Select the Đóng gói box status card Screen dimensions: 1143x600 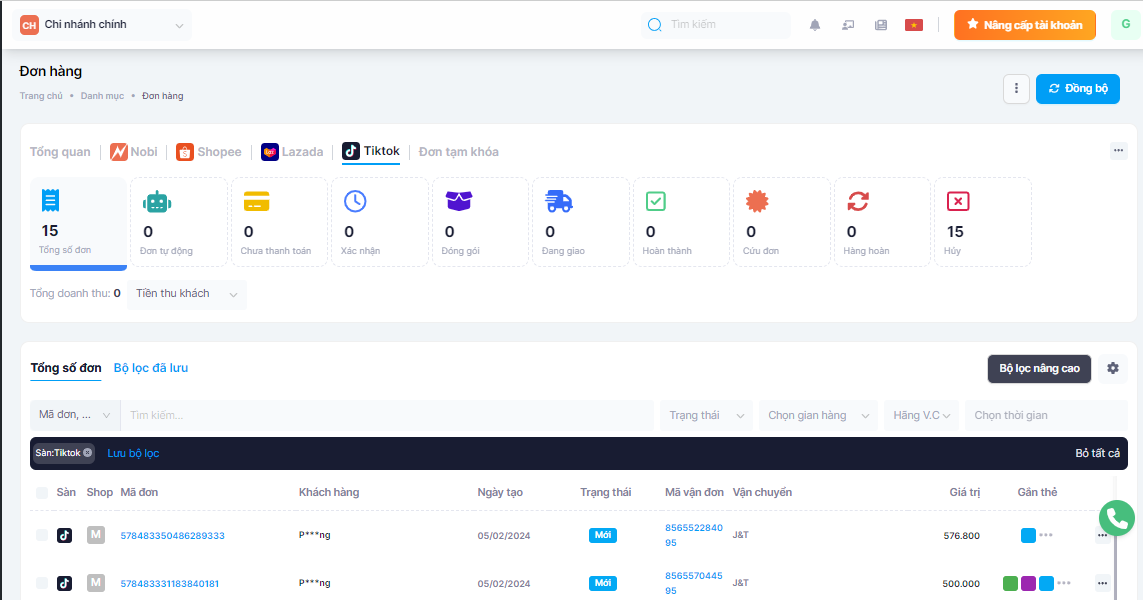click(x=479, y=222)
